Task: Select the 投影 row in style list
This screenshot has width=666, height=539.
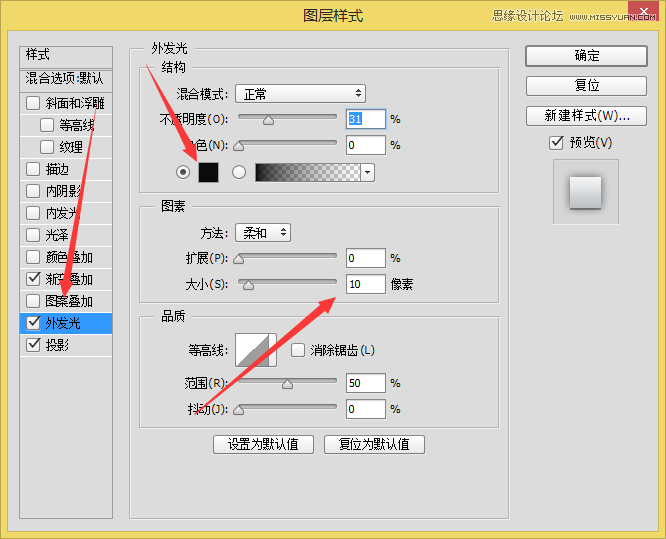Action: tap(66, 345)
